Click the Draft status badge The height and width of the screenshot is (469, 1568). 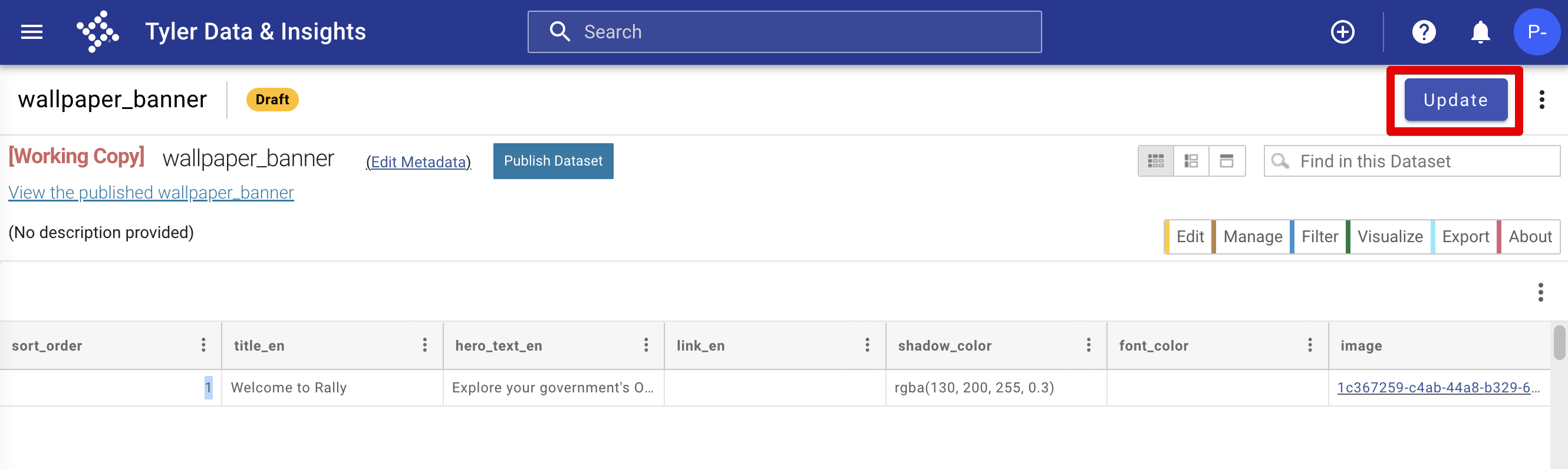(272, 99)
